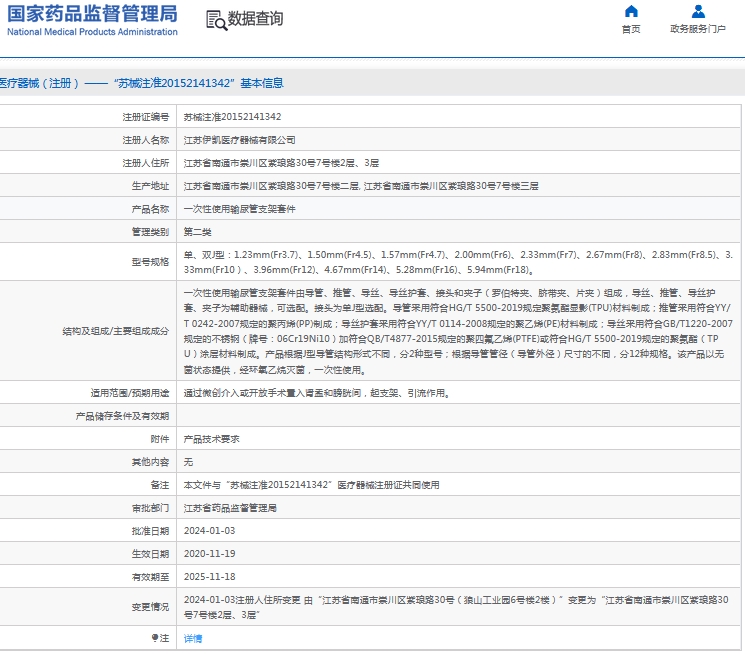Click the 审批部门 row label

(x=150, y=508)
